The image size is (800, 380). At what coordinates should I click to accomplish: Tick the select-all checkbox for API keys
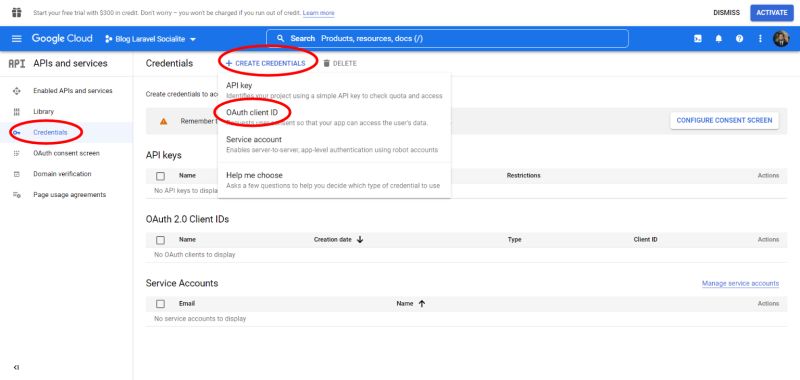(x=161, y=176)
